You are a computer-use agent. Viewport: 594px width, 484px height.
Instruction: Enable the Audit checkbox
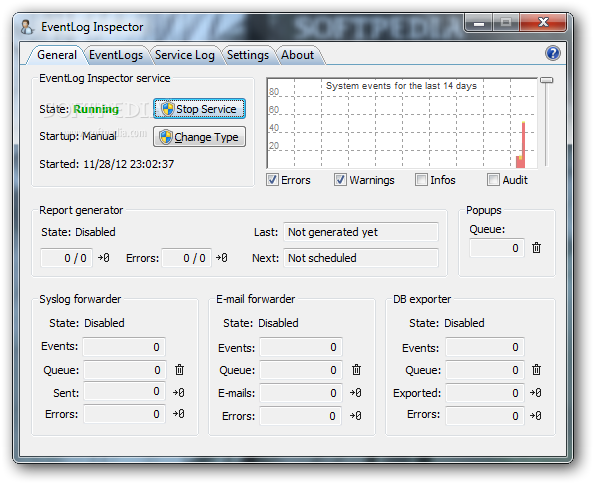[x=493, y=180]
